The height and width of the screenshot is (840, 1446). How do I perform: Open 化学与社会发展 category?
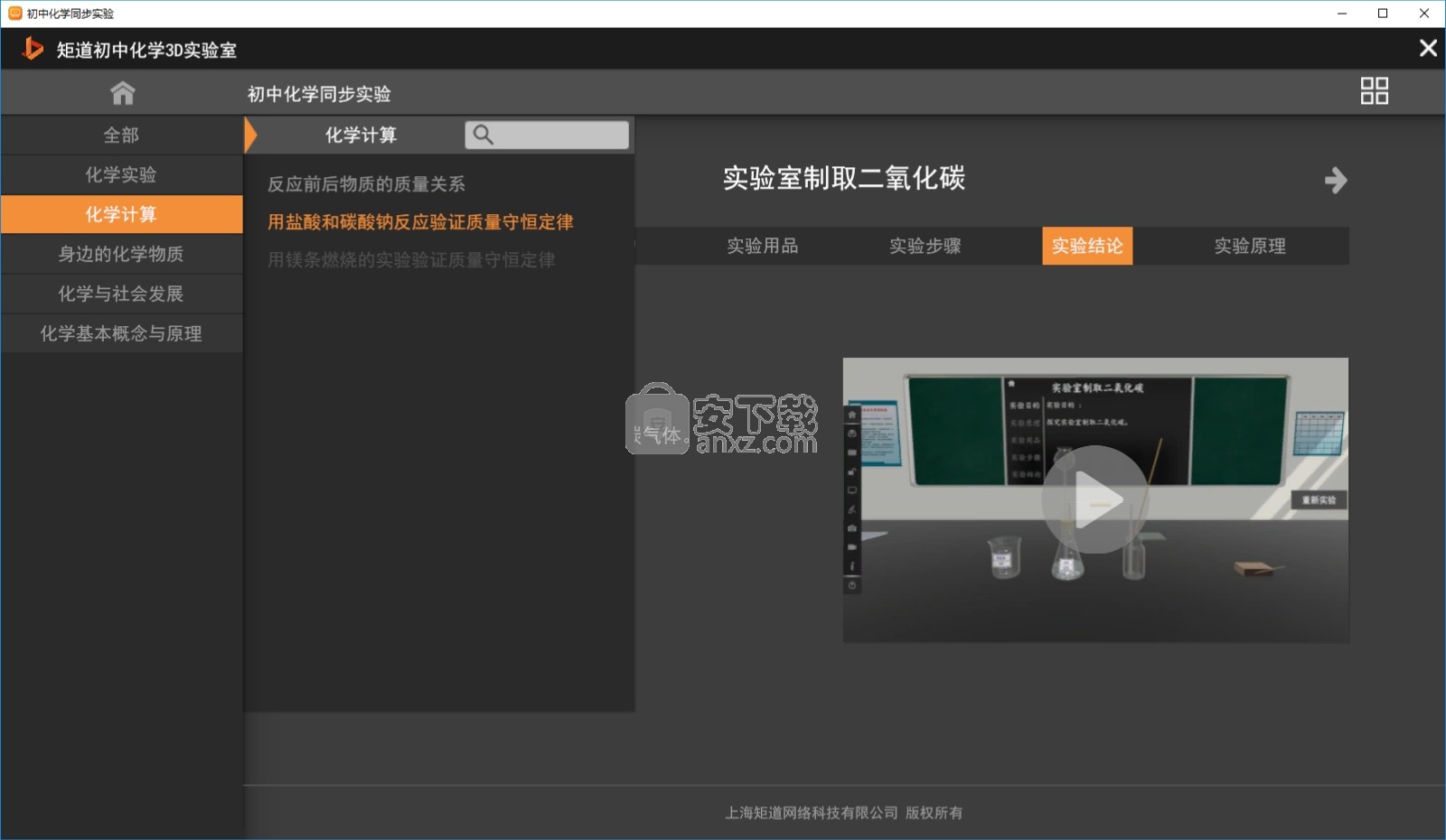tap(122, 294)
